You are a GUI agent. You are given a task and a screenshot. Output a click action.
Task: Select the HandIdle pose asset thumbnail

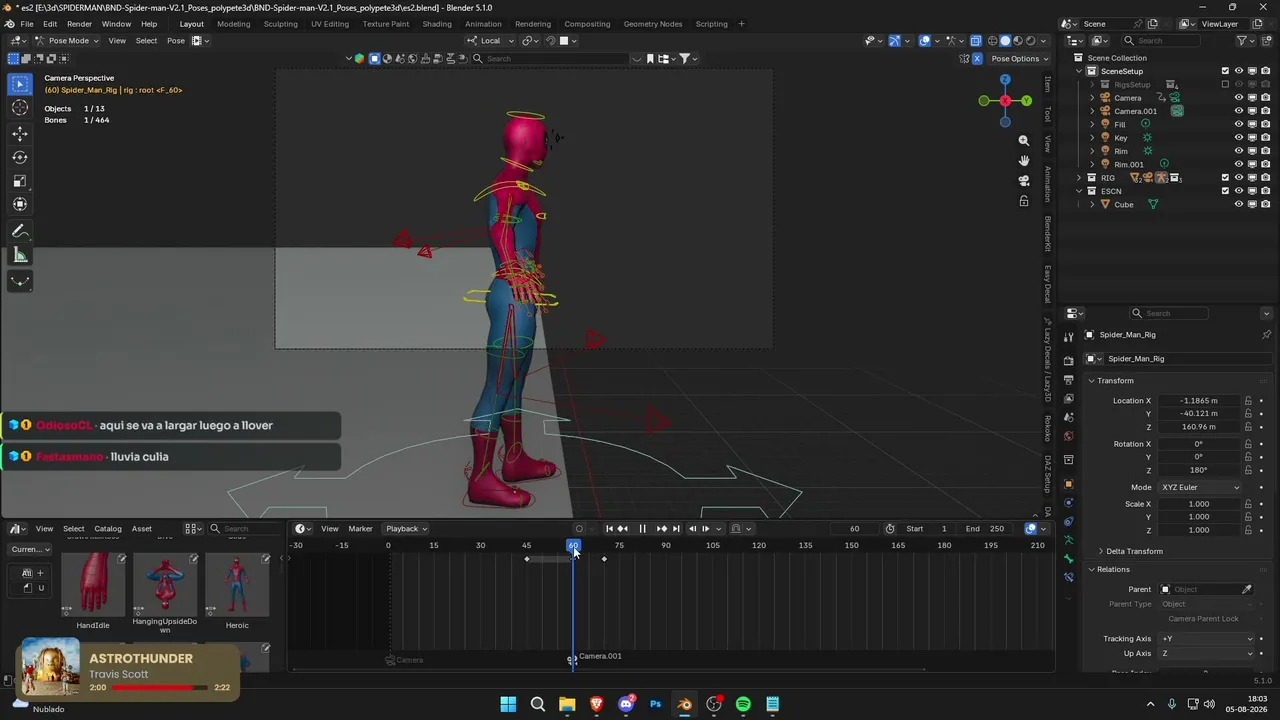point(93,585)
